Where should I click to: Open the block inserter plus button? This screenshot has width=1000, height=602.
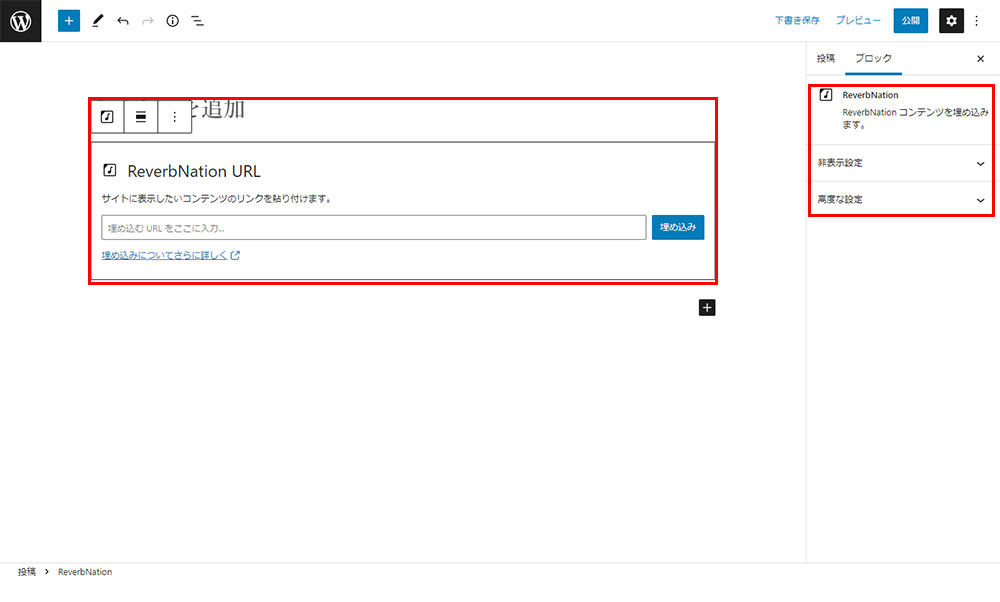(x=68, y=20)
